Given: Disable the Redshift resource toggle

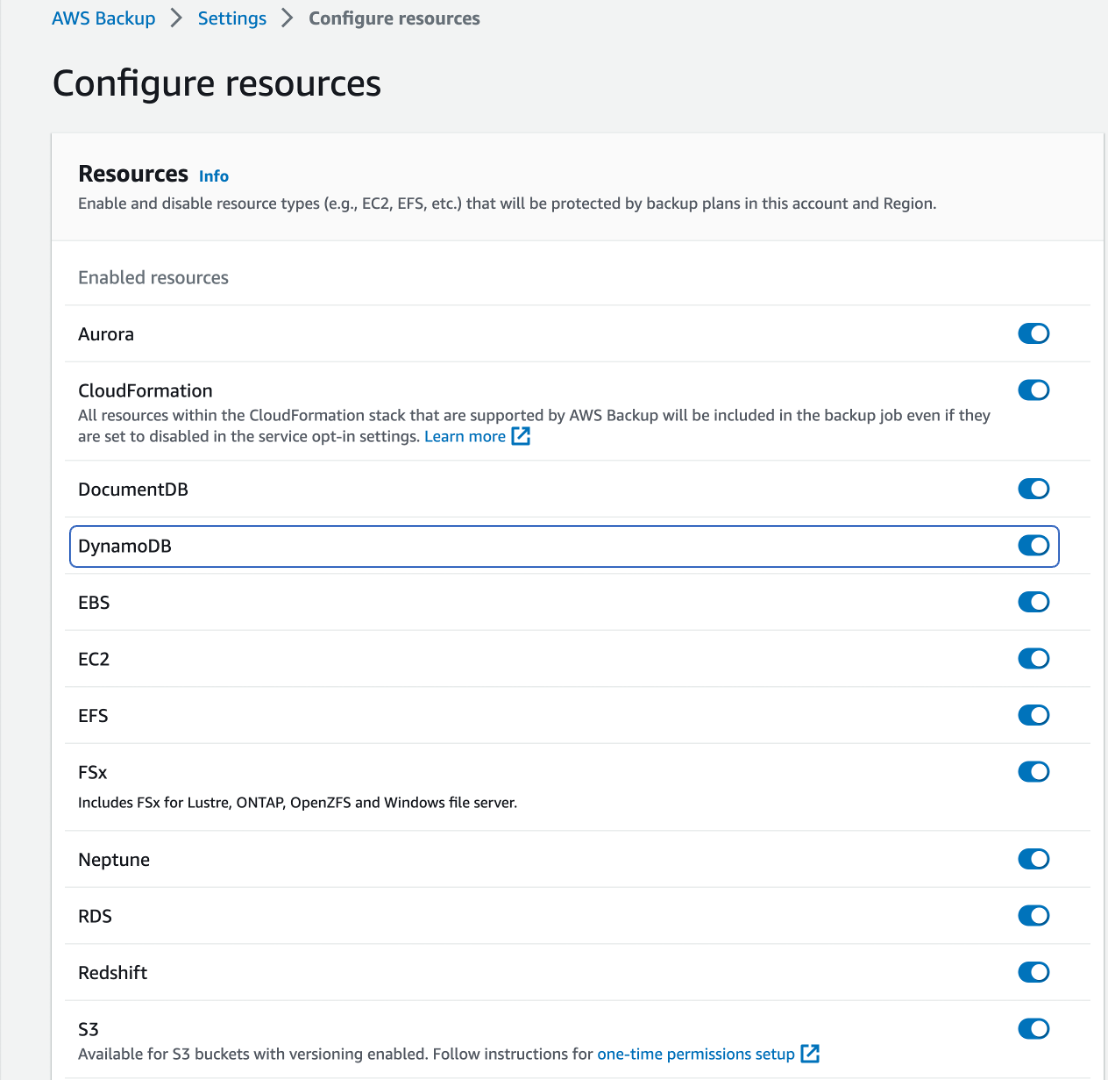Looking at the screenshot, I should coord(1033,973).
